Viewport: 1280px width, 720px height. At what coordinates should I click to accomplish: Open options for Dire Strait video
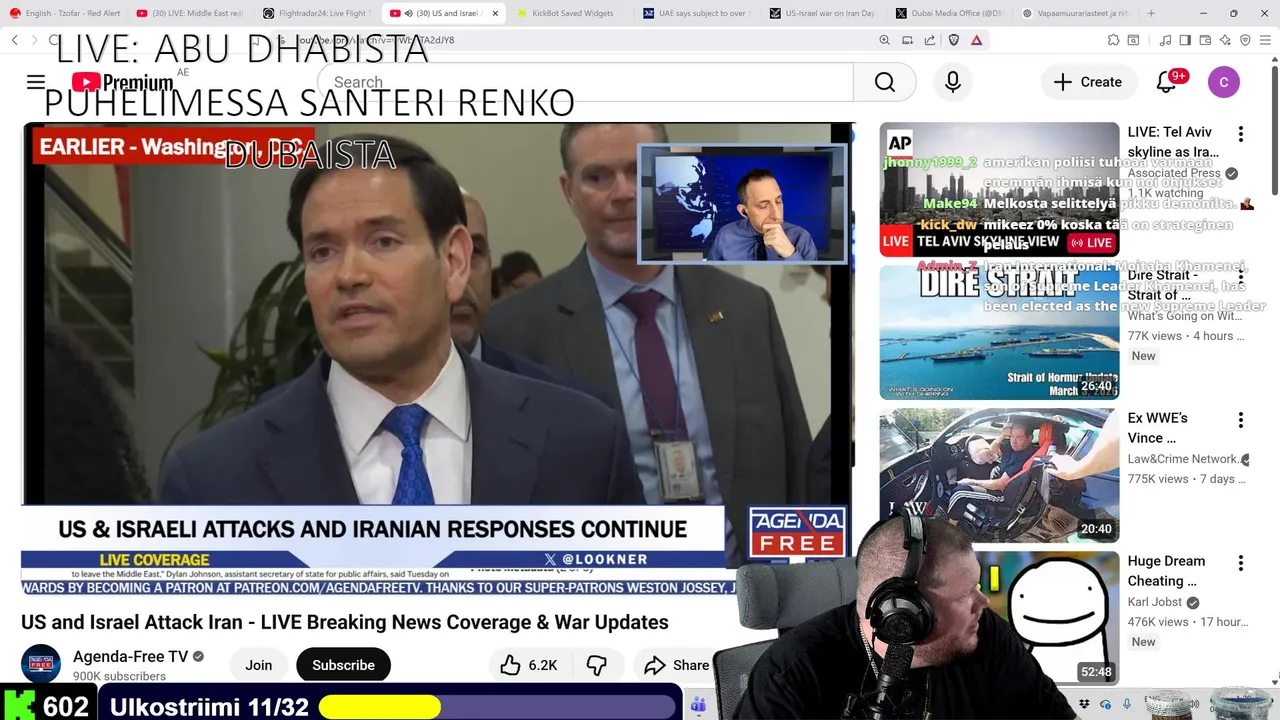pyautogui.click(x=1241, y=277)
